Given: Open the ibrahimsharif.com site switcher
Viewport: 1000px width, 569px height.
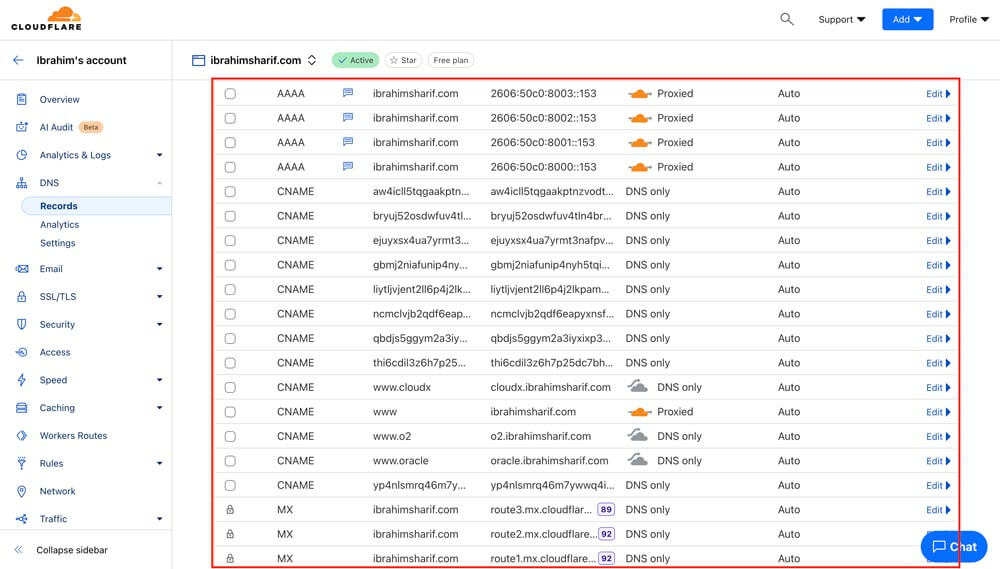Looking at the screenshot, I should [x=312, y=60].
